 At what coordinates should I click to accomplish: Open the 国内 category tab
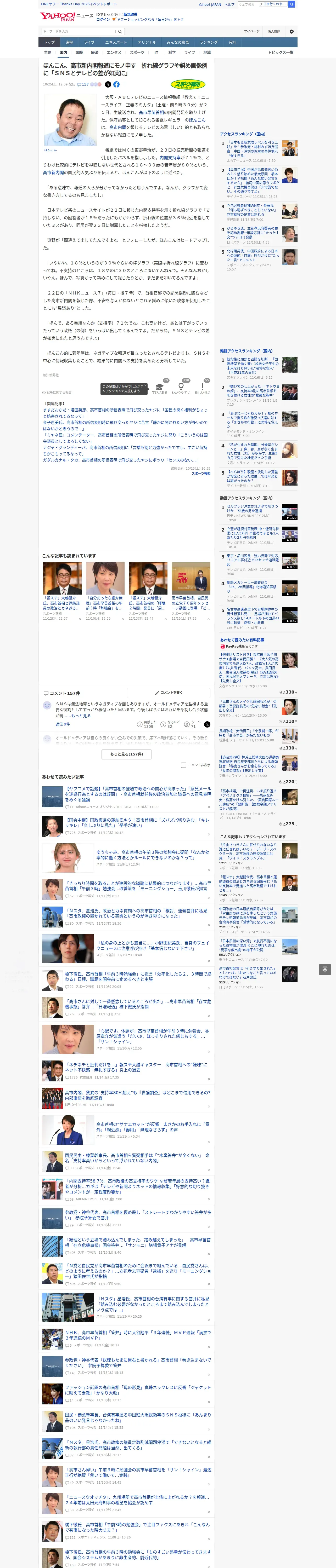63,52
